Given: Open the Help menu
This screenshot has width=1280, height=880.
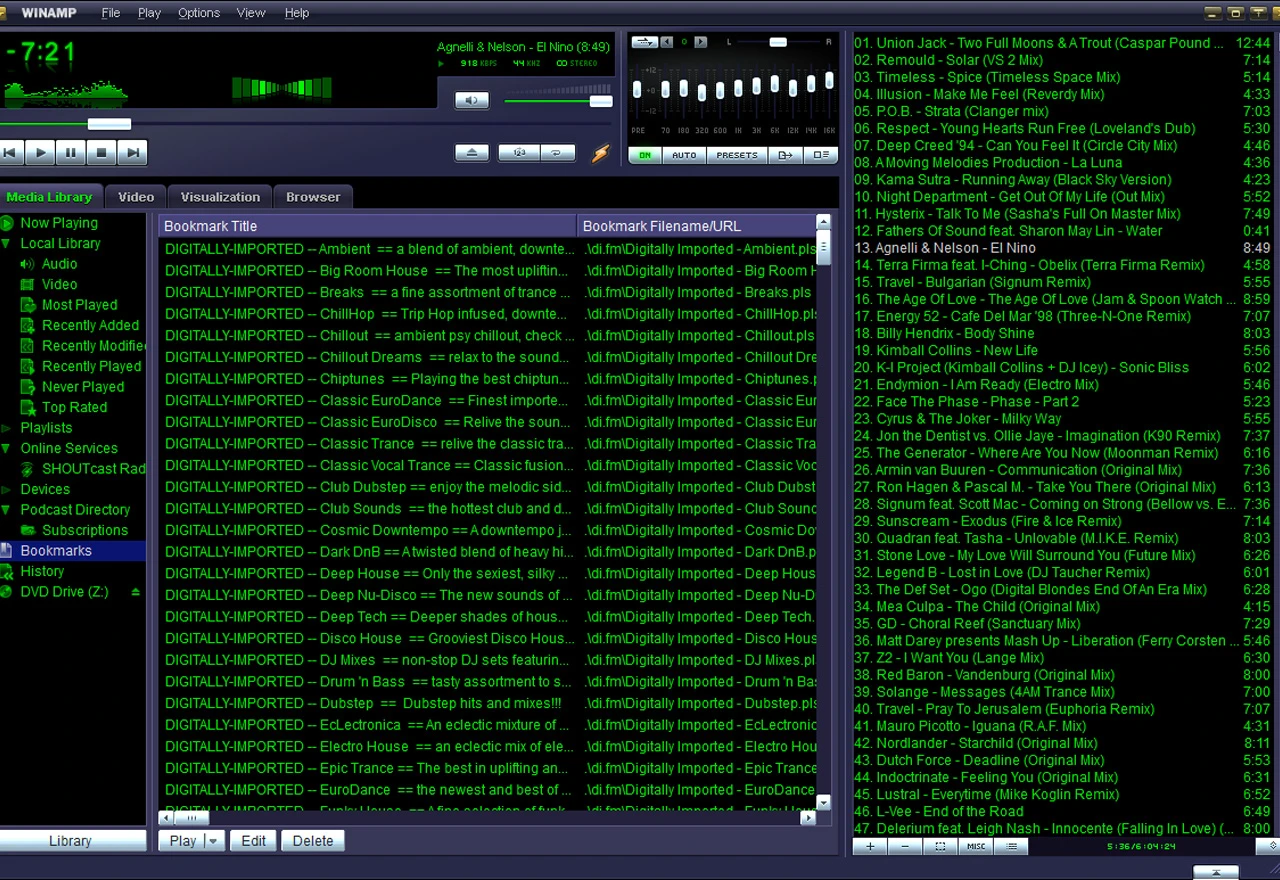Looking at the screenshot, I should [297, 13].
